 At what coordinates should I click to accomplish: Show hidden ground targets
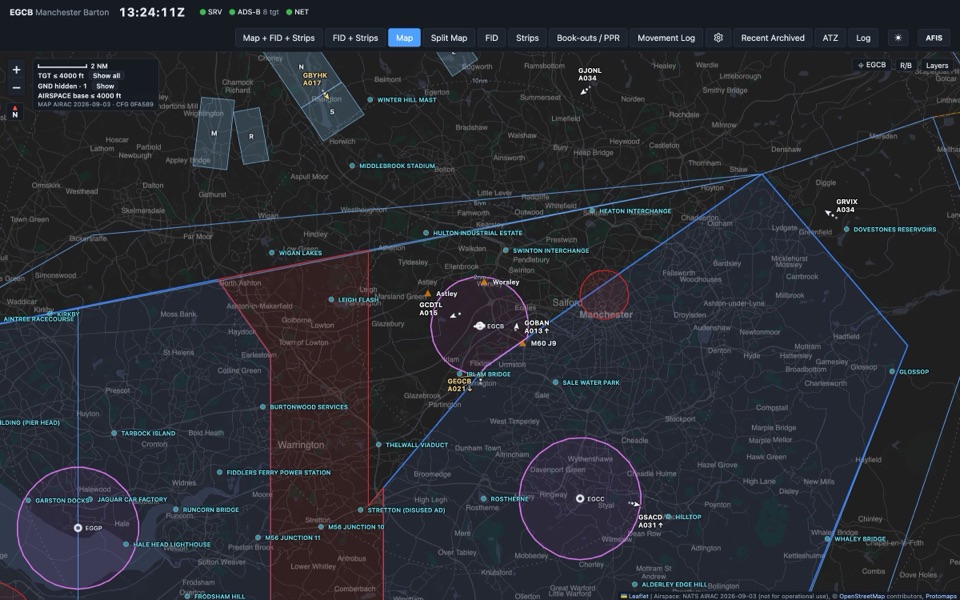[105, 86]
